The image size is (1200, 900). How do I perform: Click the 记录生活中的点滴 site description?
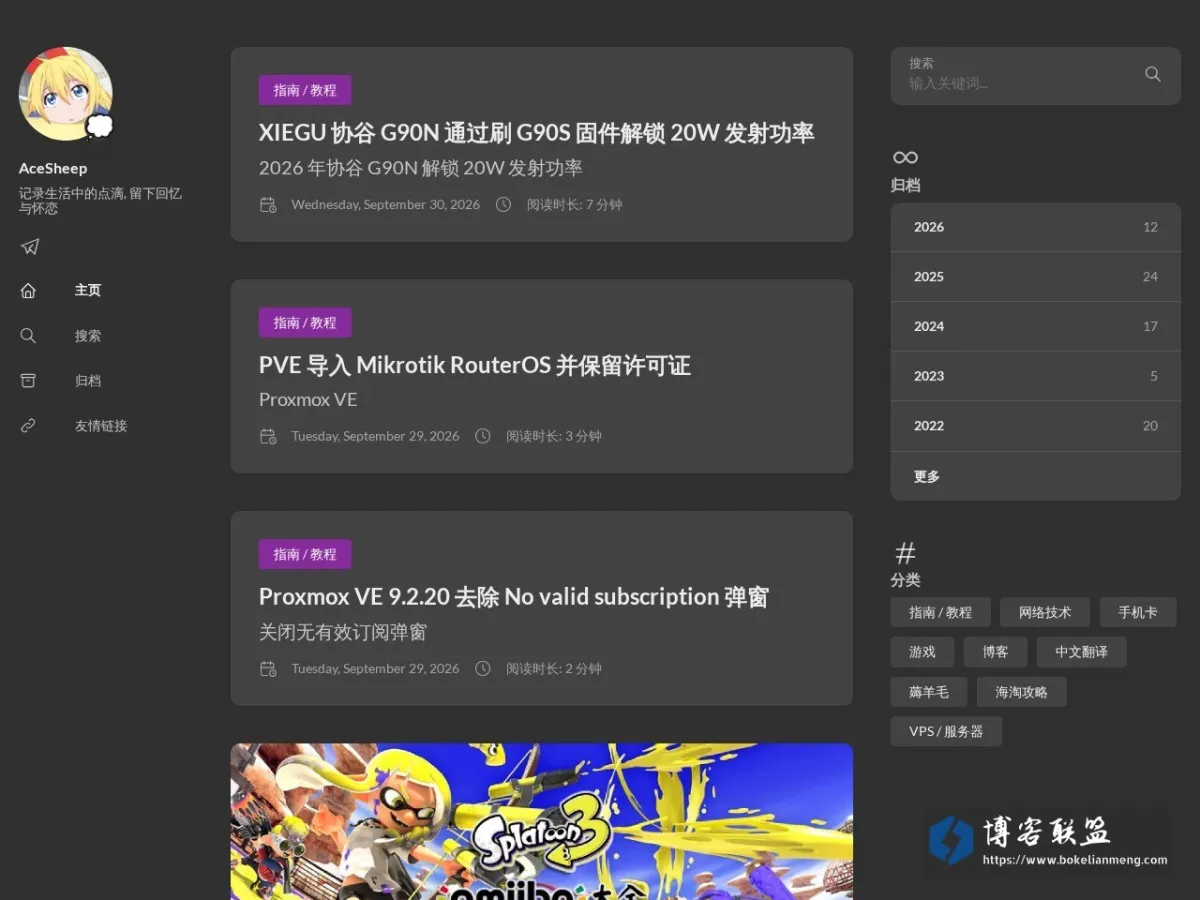pyautogui.click(x=100, y=201)
